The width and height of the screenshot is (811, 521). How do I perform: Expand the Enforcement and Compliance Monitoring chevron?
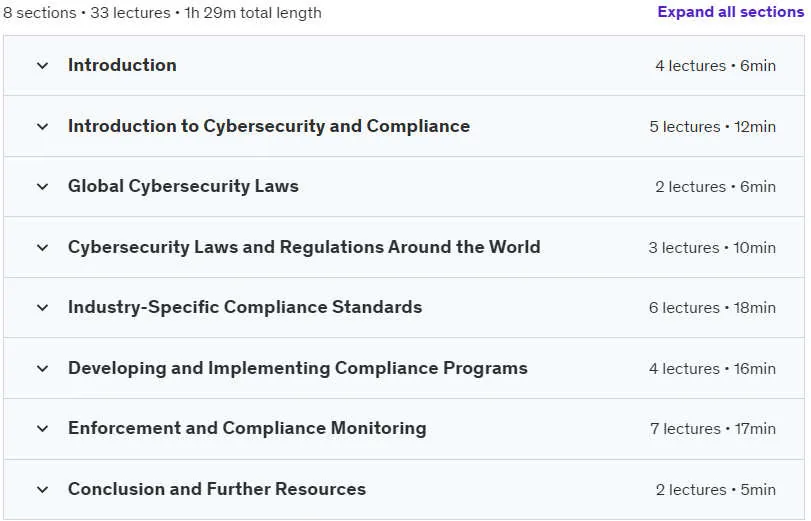[42, 429]
